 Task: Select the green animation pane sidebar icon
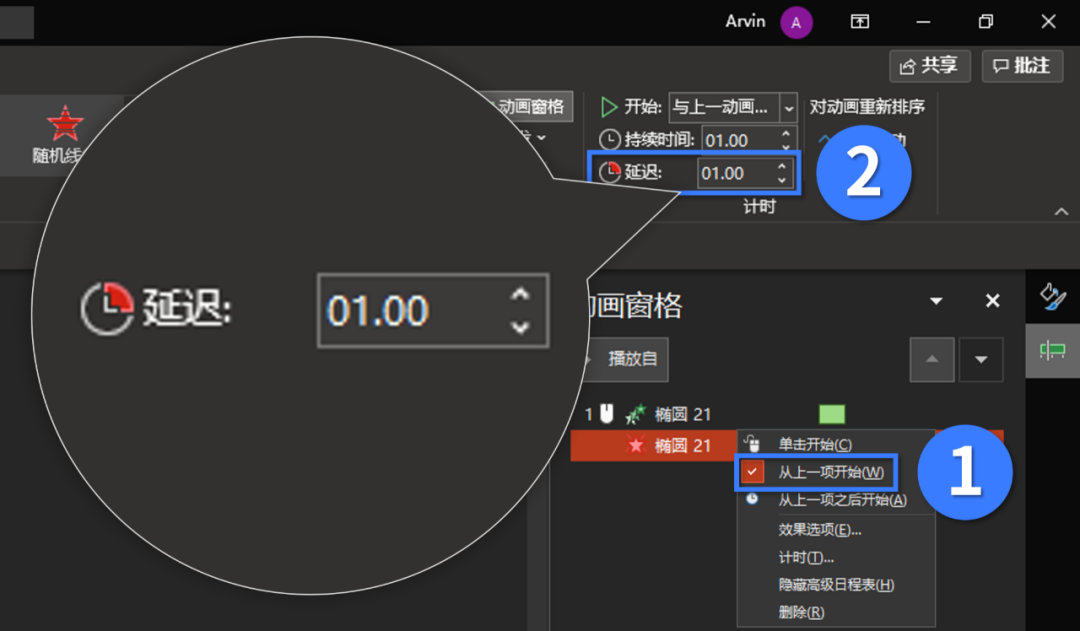1052,351
